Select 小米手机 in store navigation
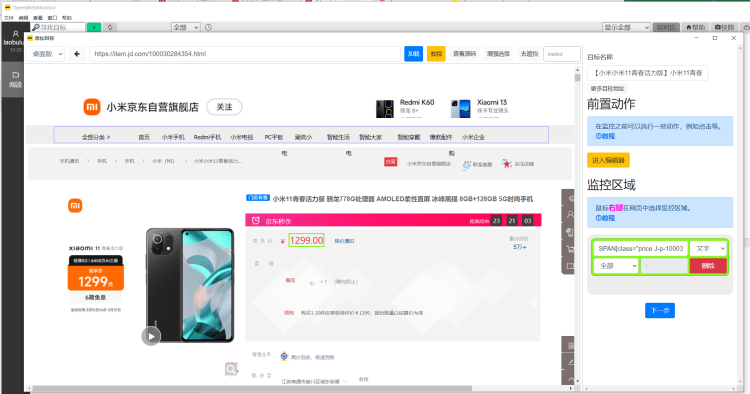The width and height of the screenshot is (750, 394). pyautogui.click(x=173, y=137)
